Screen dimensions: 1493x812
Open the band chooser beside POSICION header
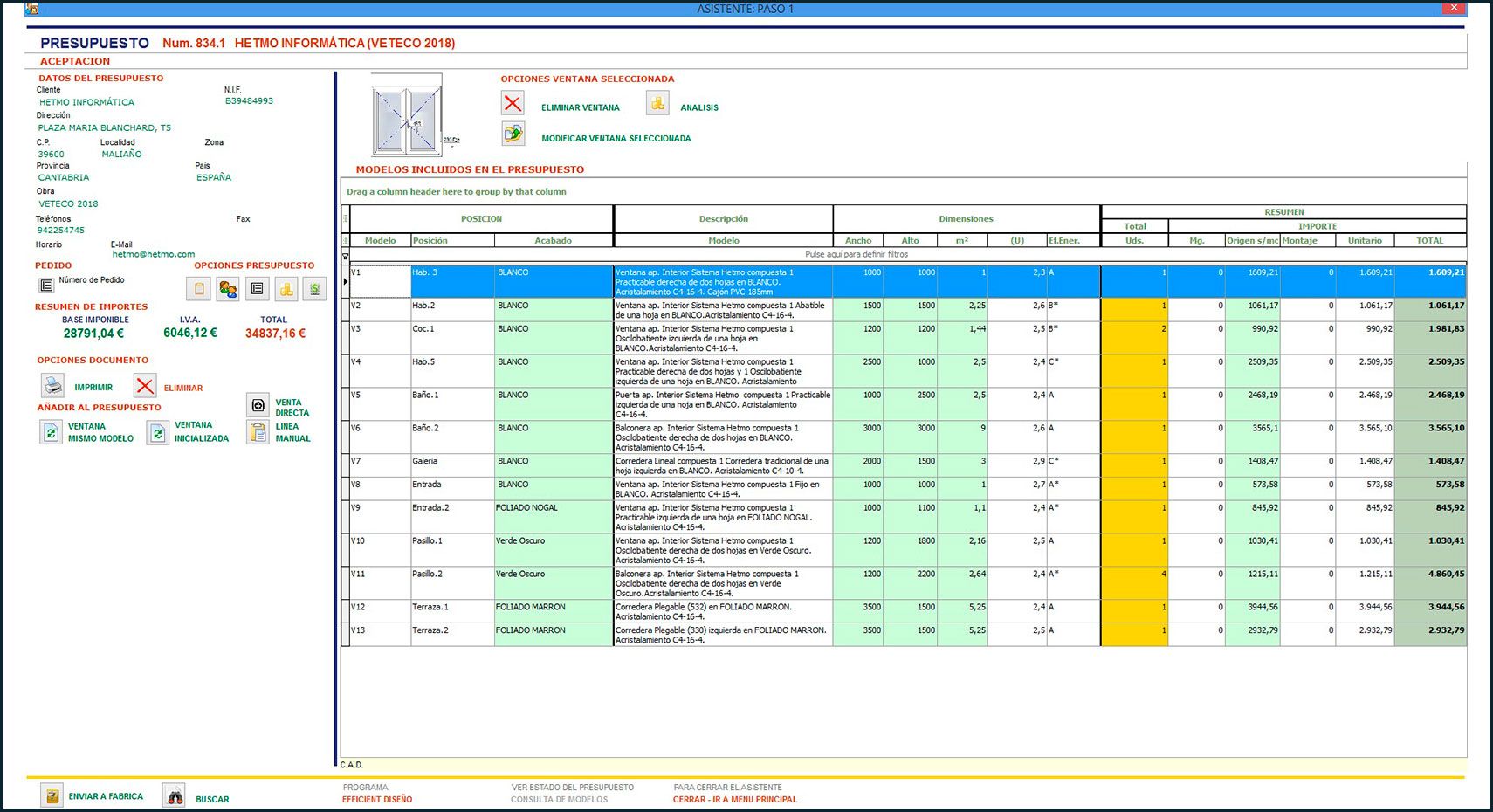pos(345,219)
